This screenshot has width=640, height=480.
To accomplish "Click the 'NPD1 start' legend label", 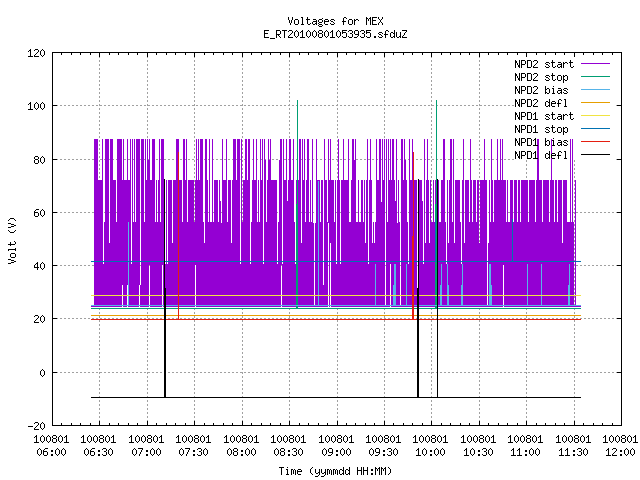I will 544,116.
